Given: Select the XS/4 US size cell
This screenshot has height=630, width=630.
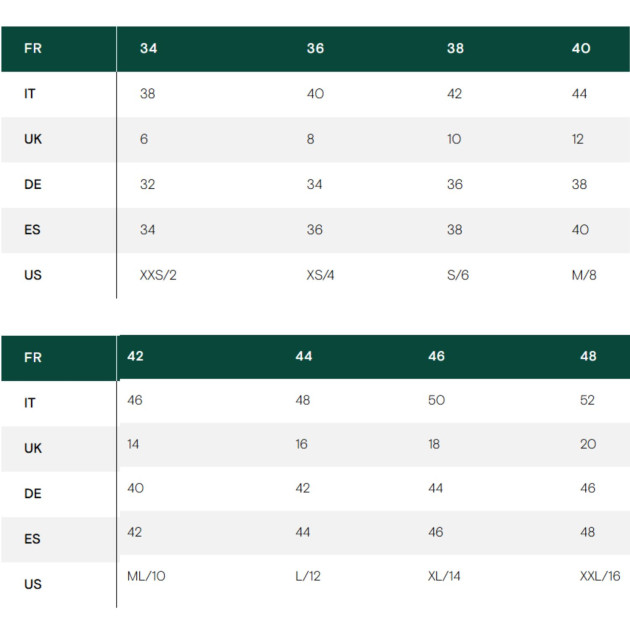Looking at the screenshot, I should (x=320, y=275).
